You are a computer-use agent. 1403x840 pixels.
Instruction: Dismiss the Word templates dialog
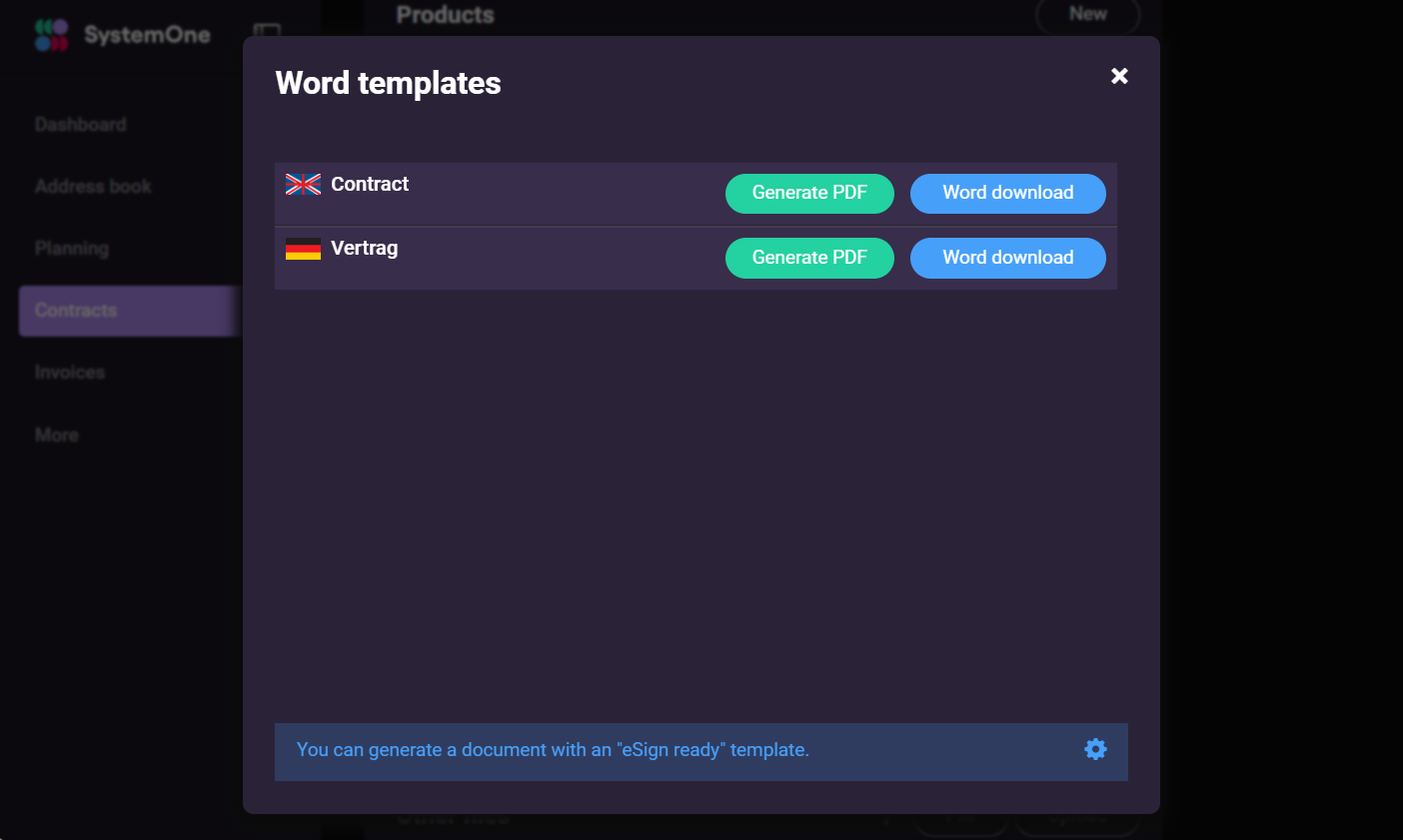(x=1119, y=76)
